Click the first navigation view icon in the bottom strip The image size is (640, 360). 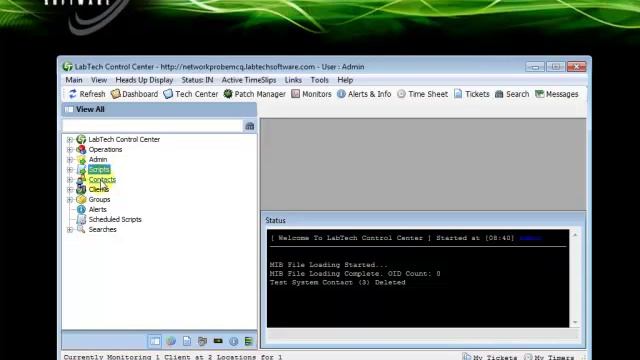click(155, 341)
